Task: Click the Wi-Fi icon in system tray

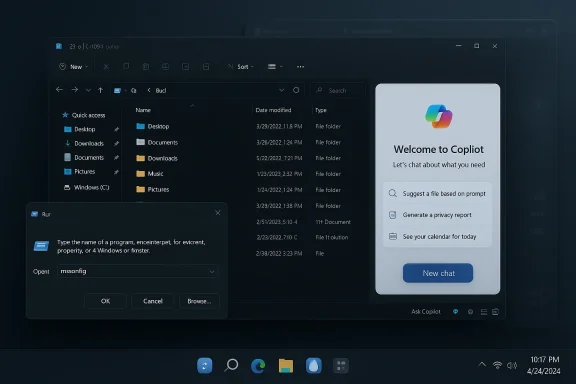Action: coord(497,365)
